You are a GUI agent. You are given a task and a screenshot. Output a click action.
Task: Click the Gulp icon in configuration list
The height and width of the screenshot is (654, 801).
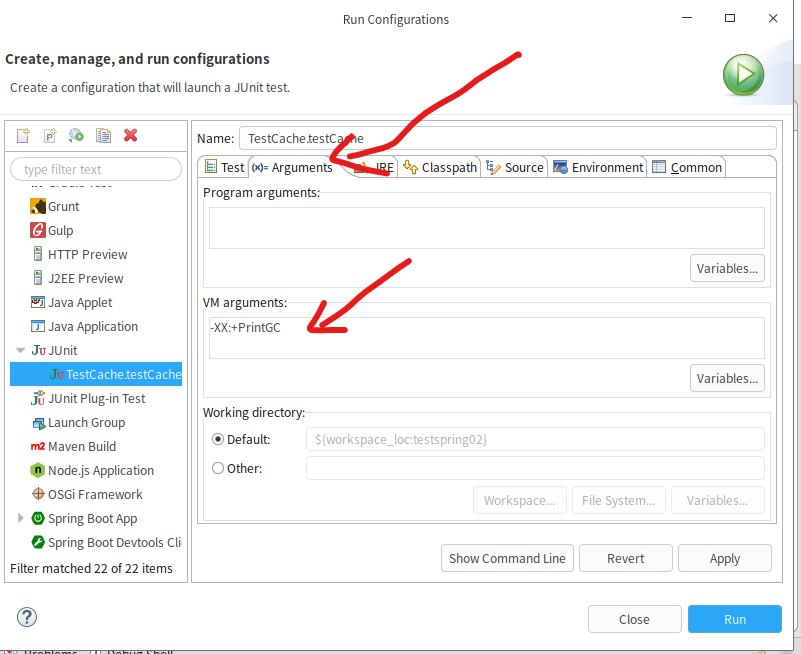click(x=38, y=230)
